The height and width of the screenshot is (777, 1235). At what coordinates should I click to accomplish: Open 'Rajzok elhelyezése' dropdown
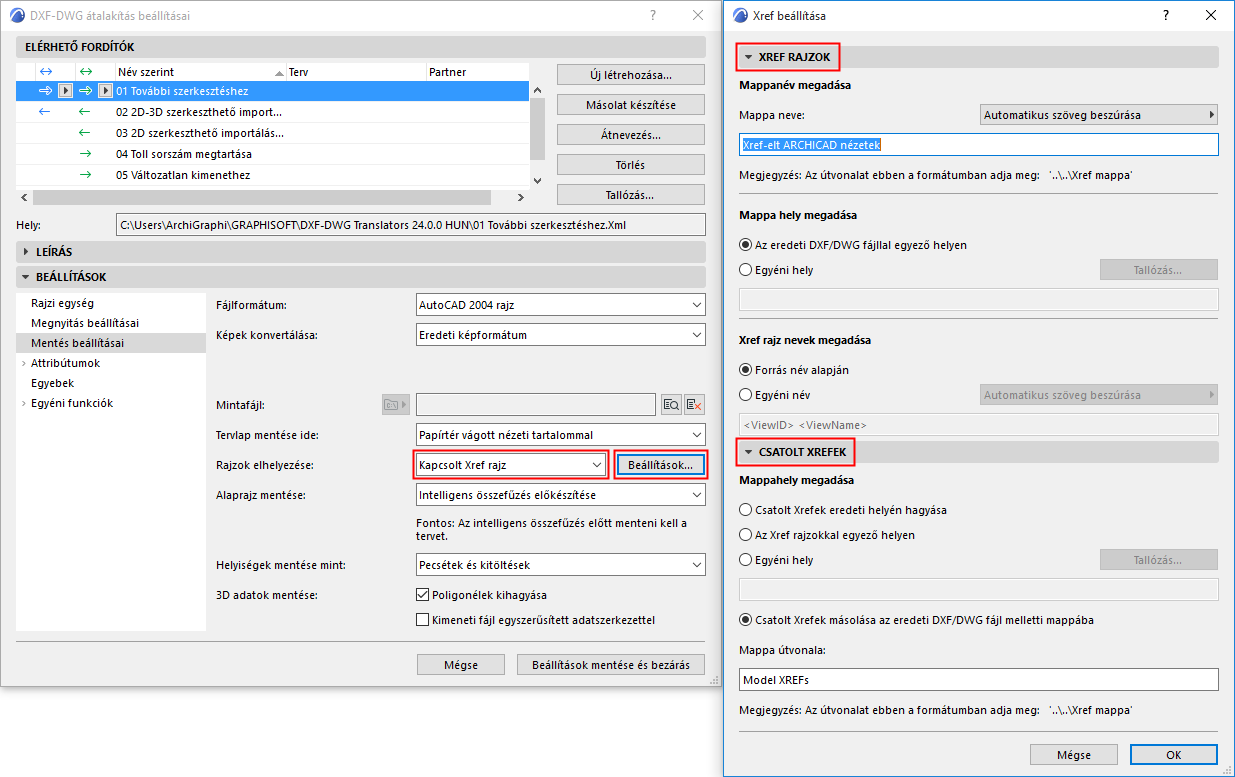pos(510,465)
